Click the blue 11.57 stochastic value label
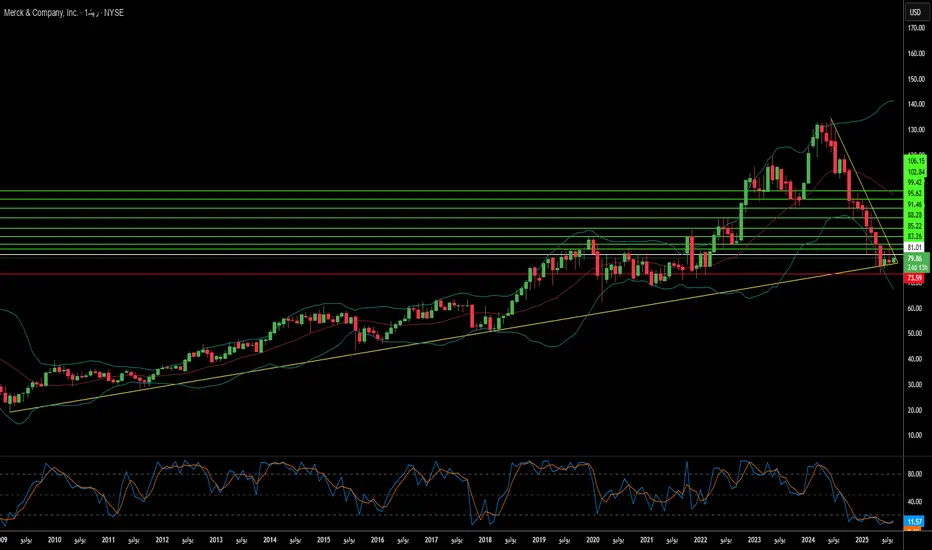 (914, 521)
